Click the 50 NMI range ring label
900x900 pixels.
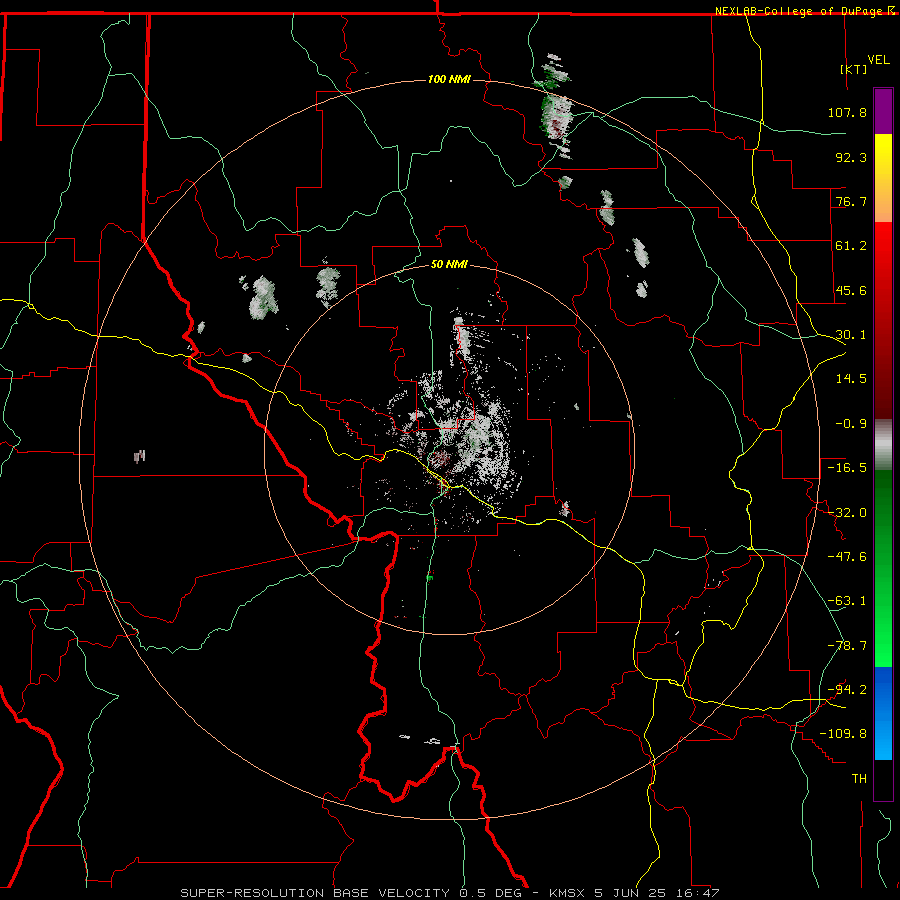pos(449,265)
